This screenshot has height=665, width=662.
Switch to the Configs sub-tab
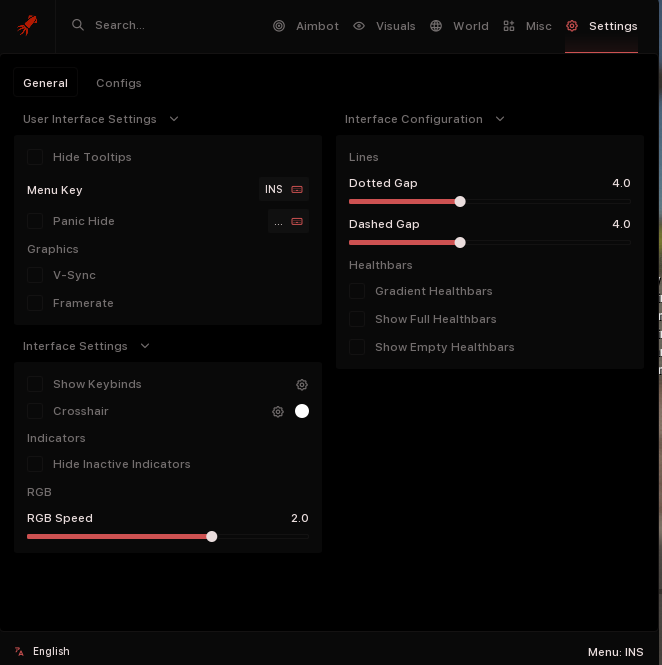pos(119,83)
